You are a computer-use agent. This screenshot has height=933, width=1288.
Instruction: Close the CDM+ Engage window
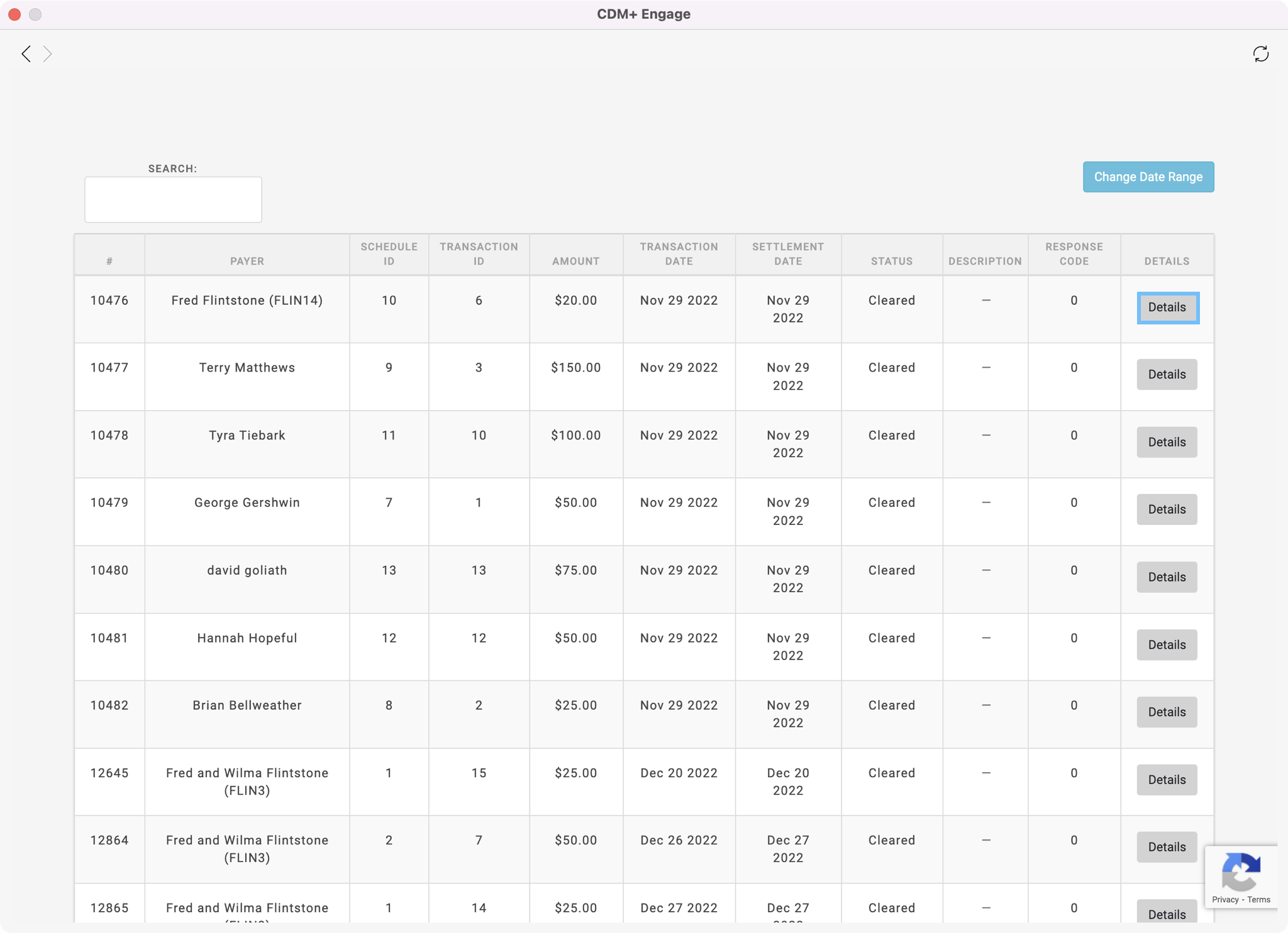coord(14,14)
